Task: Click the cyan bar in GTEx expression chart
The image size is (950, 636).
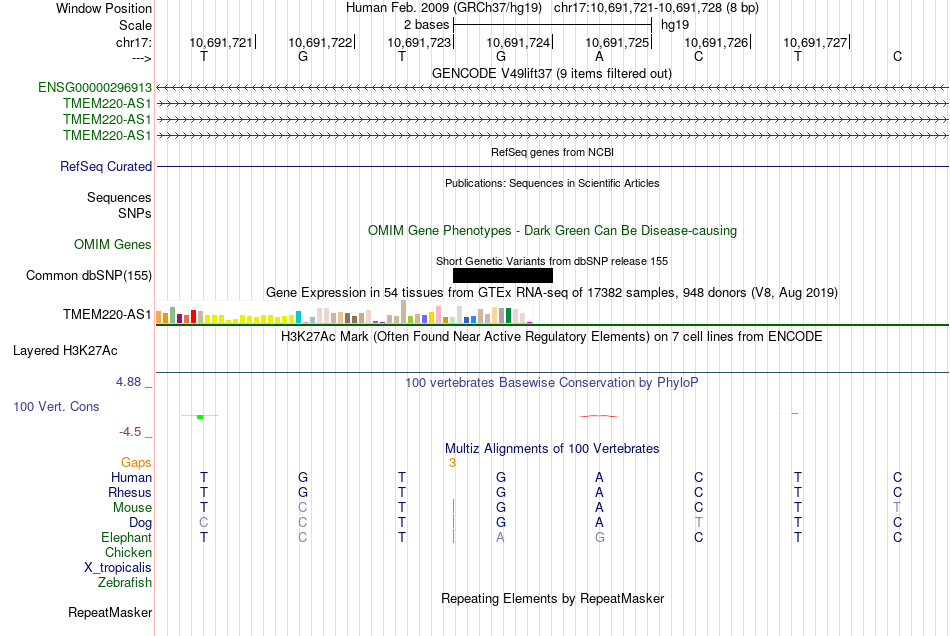Action: 298,317
